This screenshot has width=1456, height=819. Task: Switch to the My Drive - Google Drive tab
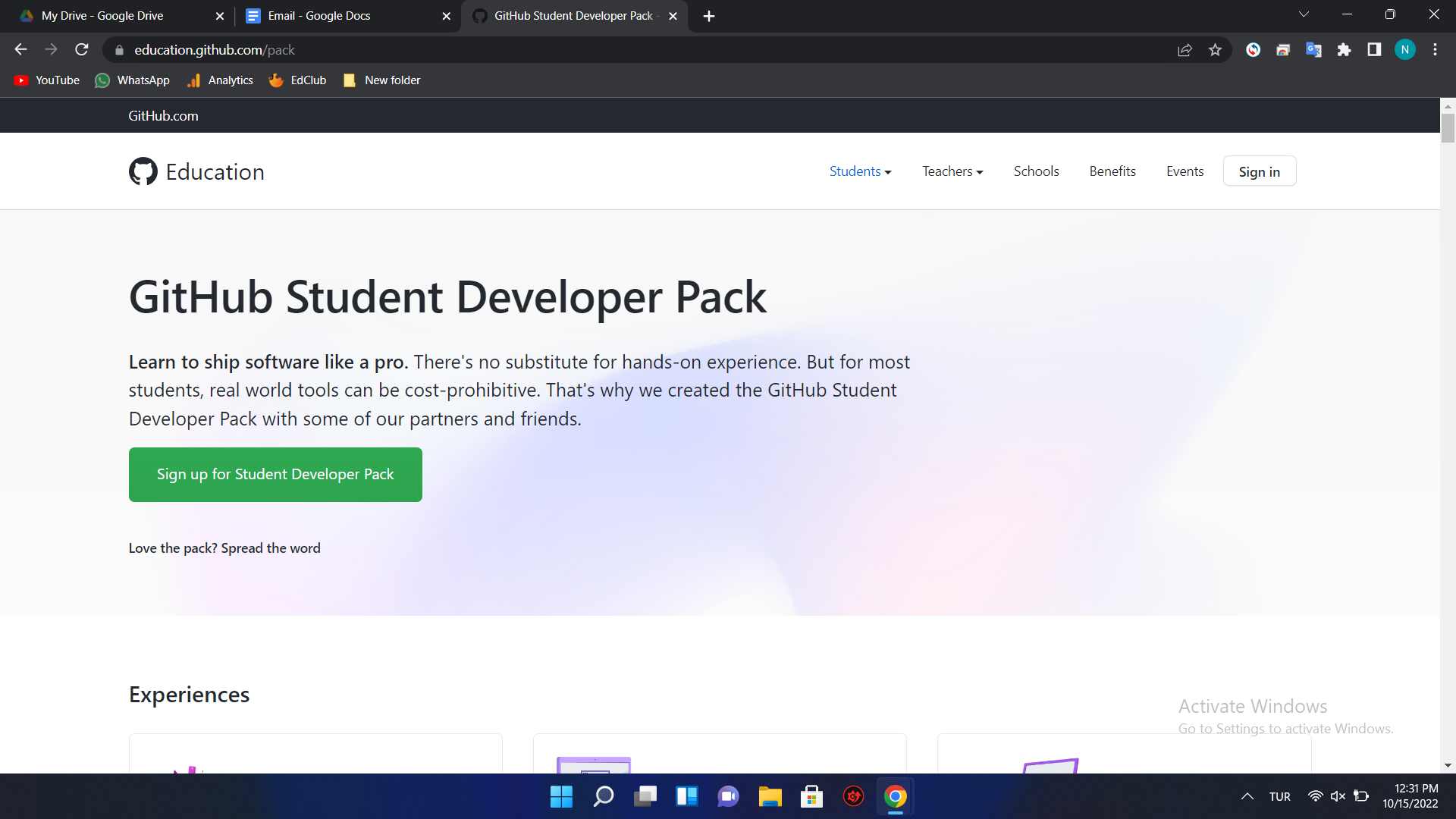pos(106,15)
